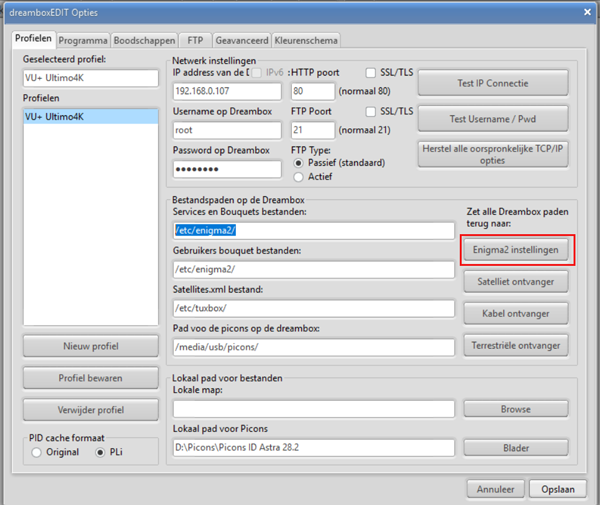The height and width of the screenshot is (505, 600).
Task: Switch to the Programma tab
Action: pyautogui.click(x=82, y=41)
